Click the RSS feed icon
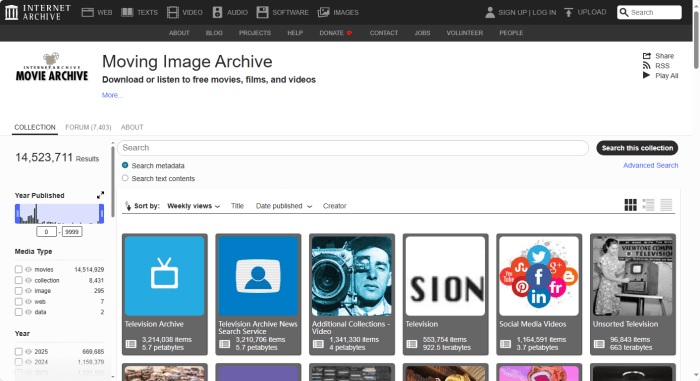The width and height of the screenshot is (700, 381). pos(646,66)
